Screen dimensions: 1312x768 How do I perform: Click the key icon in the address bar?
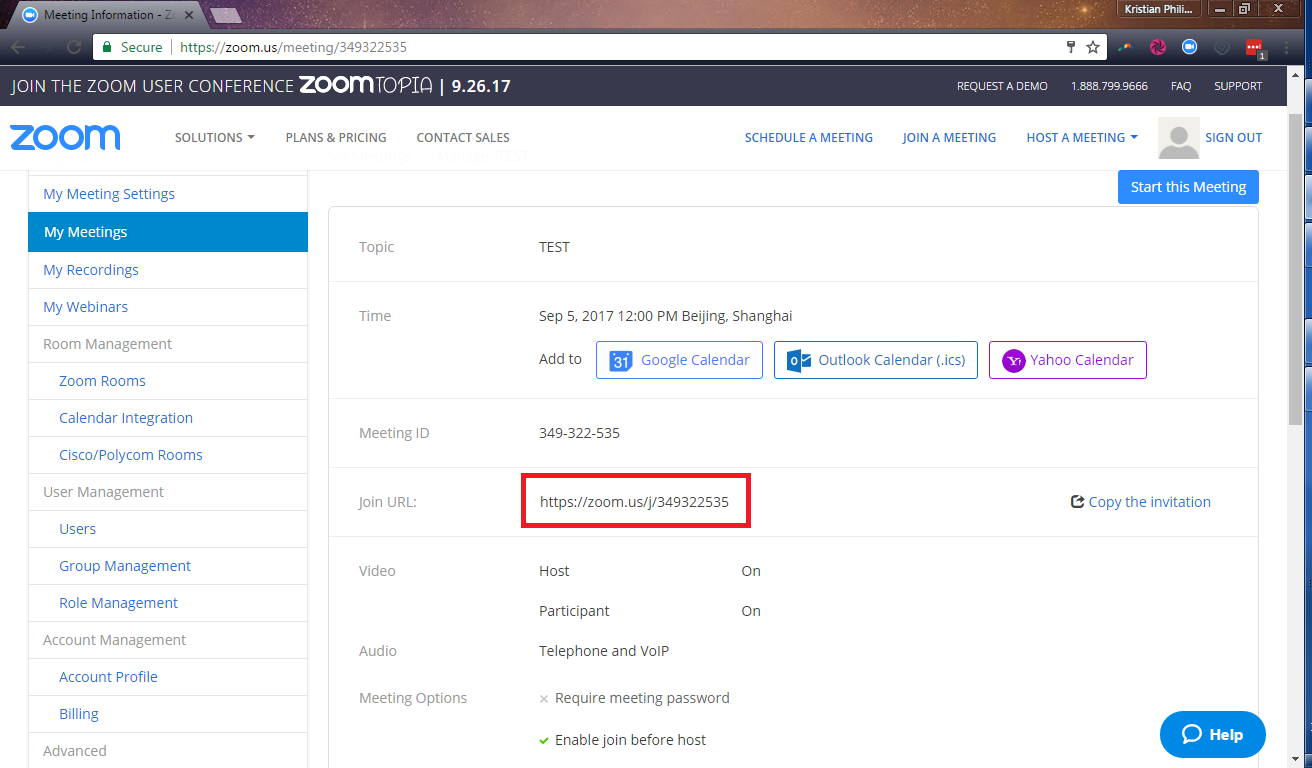click(x=1071, y=47)
